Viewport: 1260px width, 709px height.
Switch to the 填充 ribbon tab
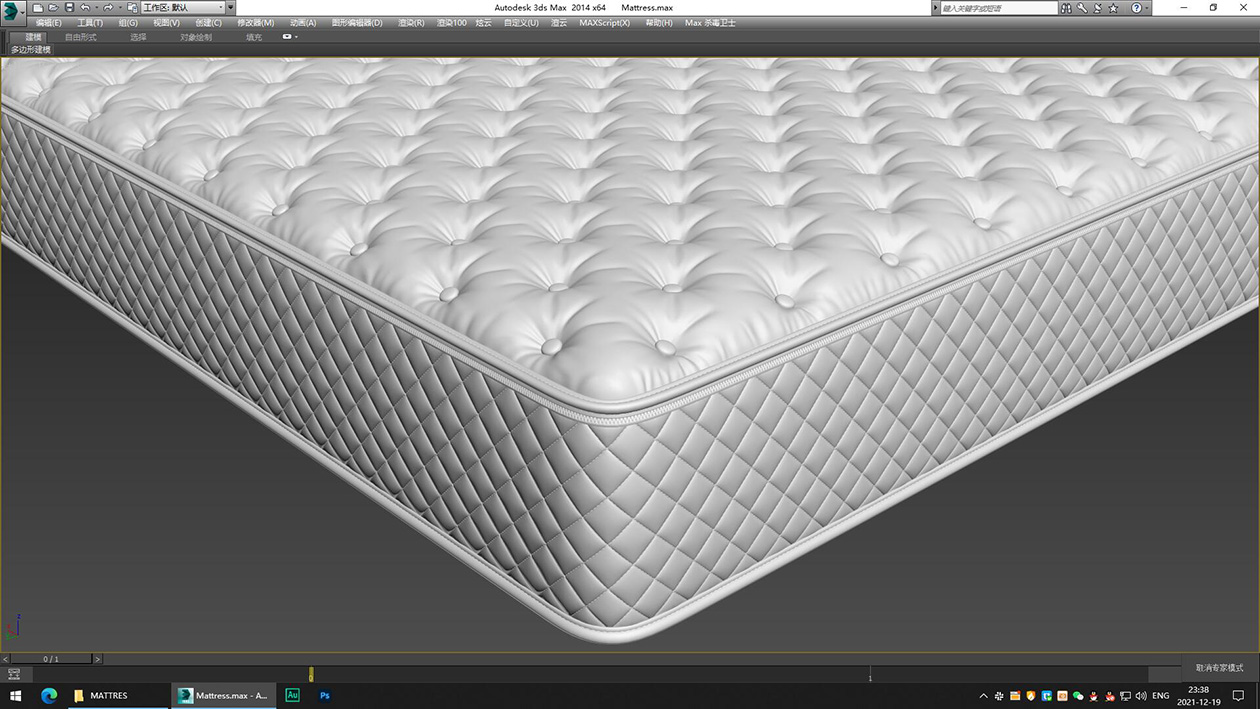(254, 37)
